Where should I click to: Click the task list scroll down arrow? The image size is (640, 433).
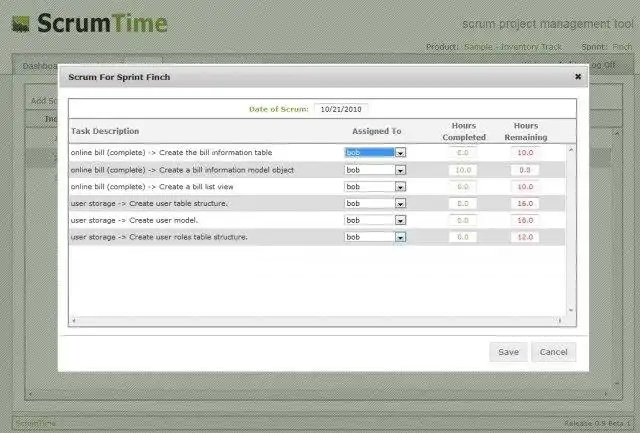pyautogui.click(x=571, y=310)
